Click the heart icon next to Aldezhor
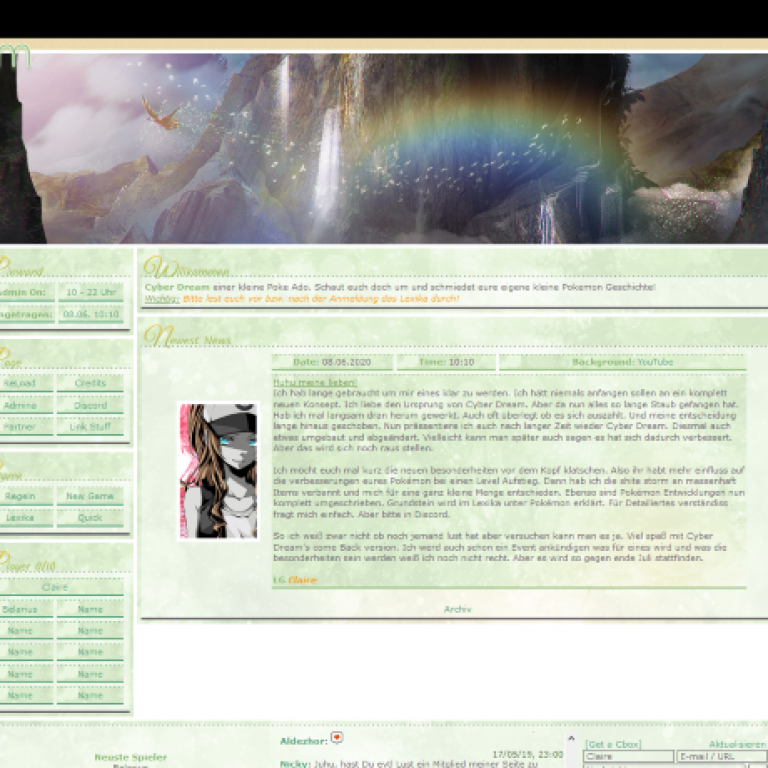The height and width of the screenshot is (768, 768). click(337, 738)
